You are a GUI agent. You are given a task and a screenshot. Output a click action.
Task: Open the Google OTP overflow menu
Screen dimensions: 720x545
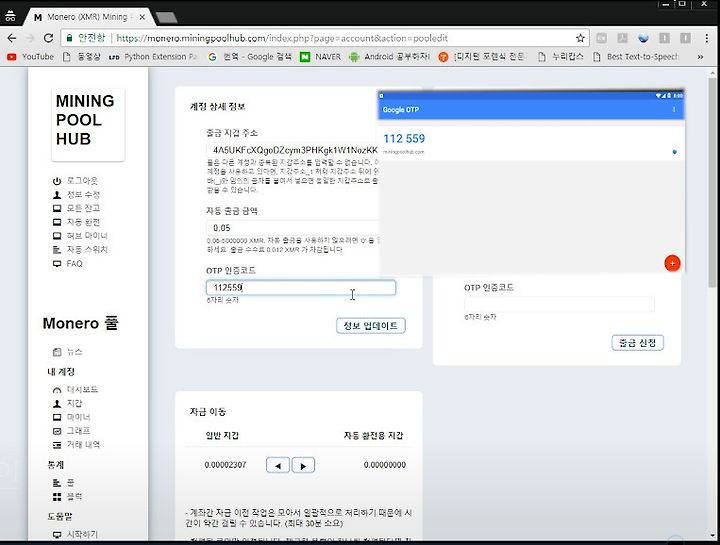[674, 110]
